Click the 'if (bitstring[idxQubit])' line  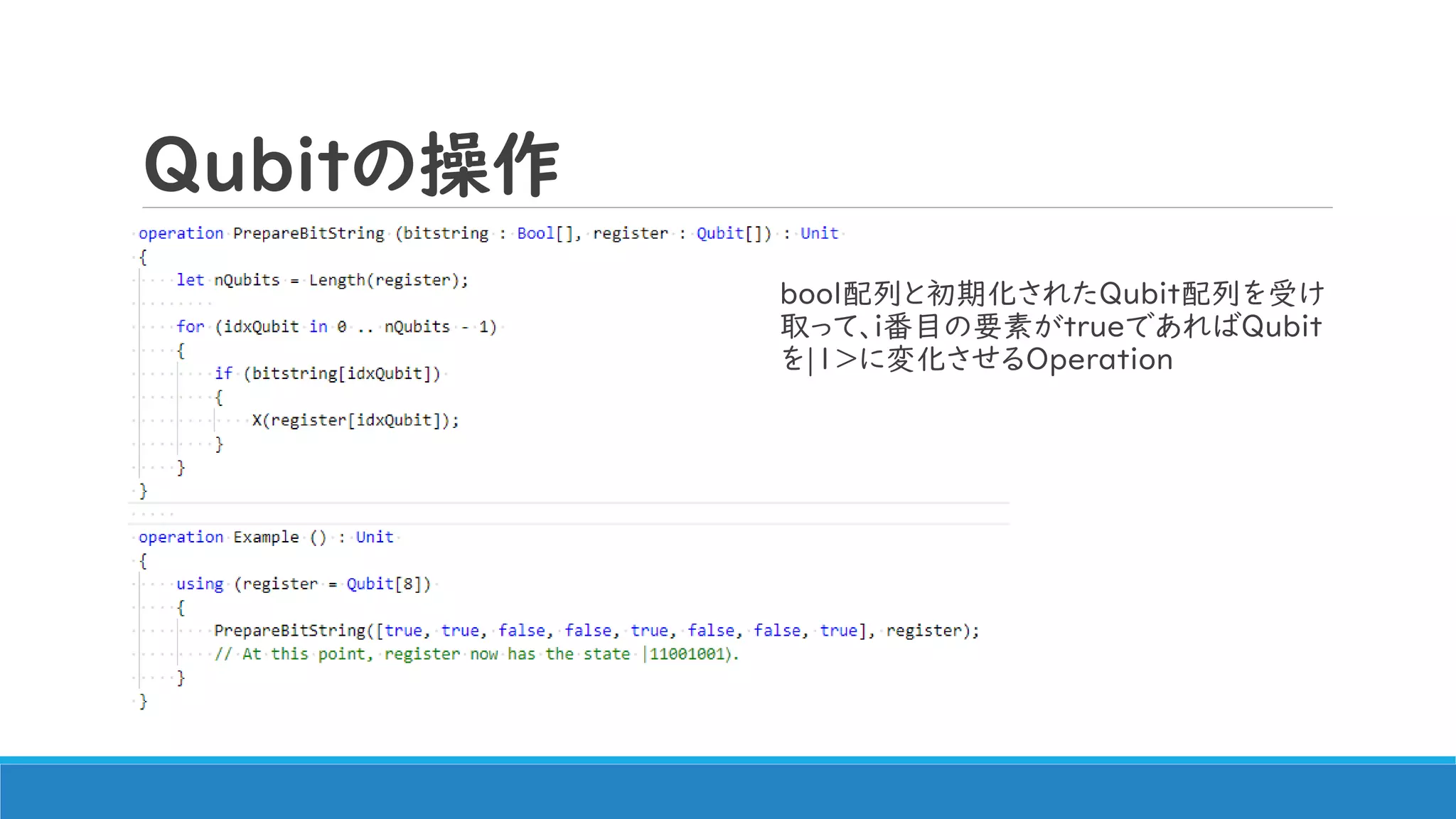click(x=328, y=374)
